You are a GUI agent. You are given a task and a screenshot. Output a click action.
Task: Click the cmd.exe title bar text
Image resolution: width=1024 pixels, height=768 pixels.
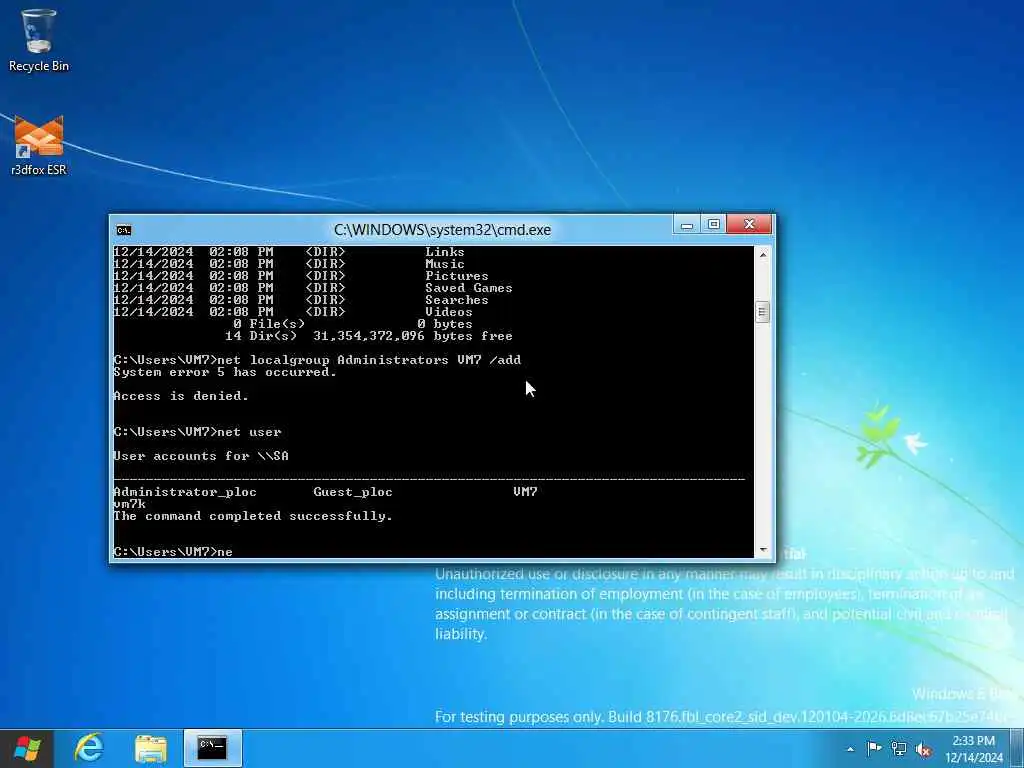pyautogui.click(x=442, y=230)
